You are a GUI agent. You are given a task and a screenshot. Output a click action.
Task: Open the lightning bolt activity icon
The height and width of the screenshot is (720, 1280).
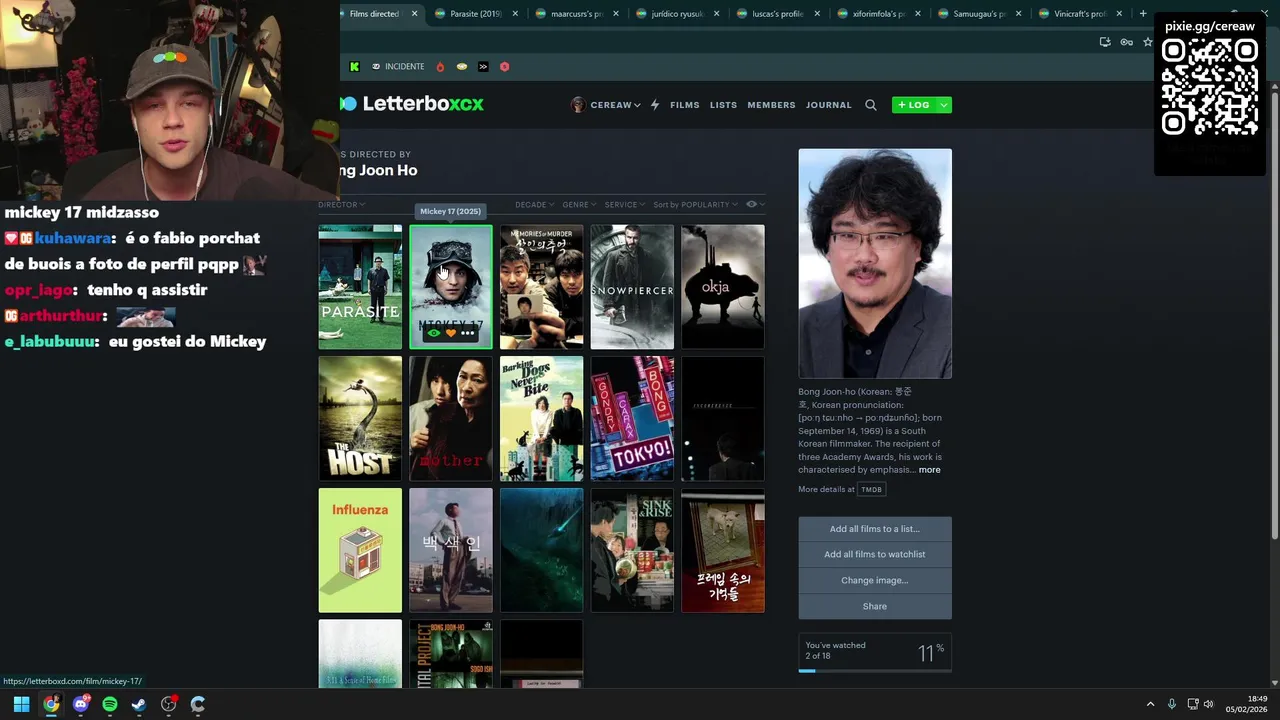click(655, 105)
